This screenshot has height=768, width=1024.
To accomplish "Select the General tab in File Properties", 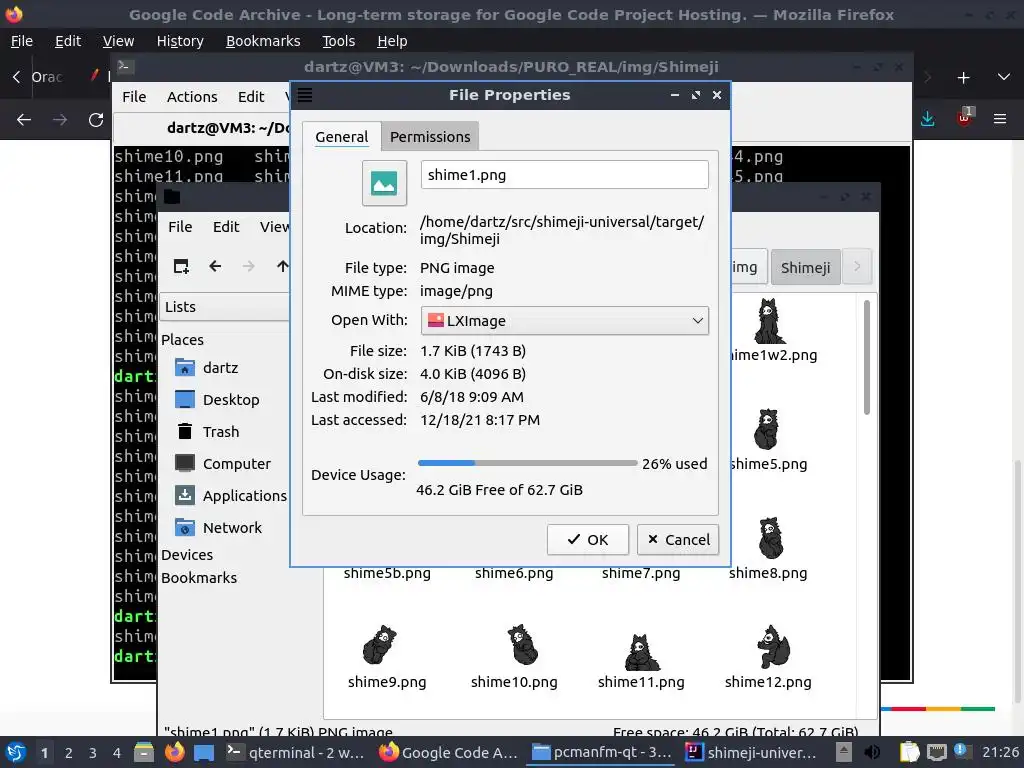I will (x=342, y=136).
